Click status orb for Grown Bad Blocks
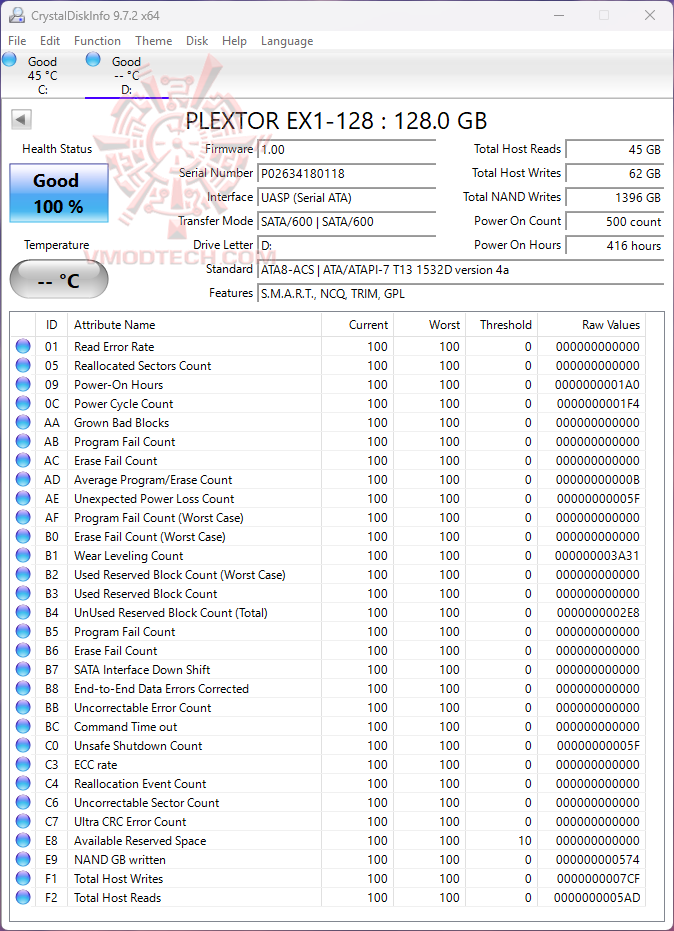This screenshot has width=674, height=931. point(23,422)
